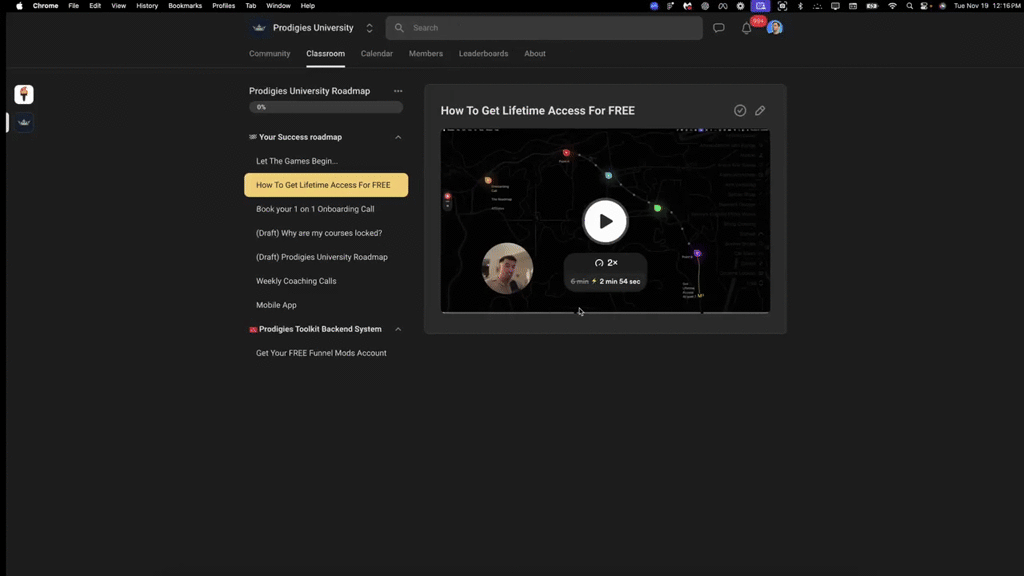Click into the Search input field
The image size is (1024, 576).
click(544, 28)
